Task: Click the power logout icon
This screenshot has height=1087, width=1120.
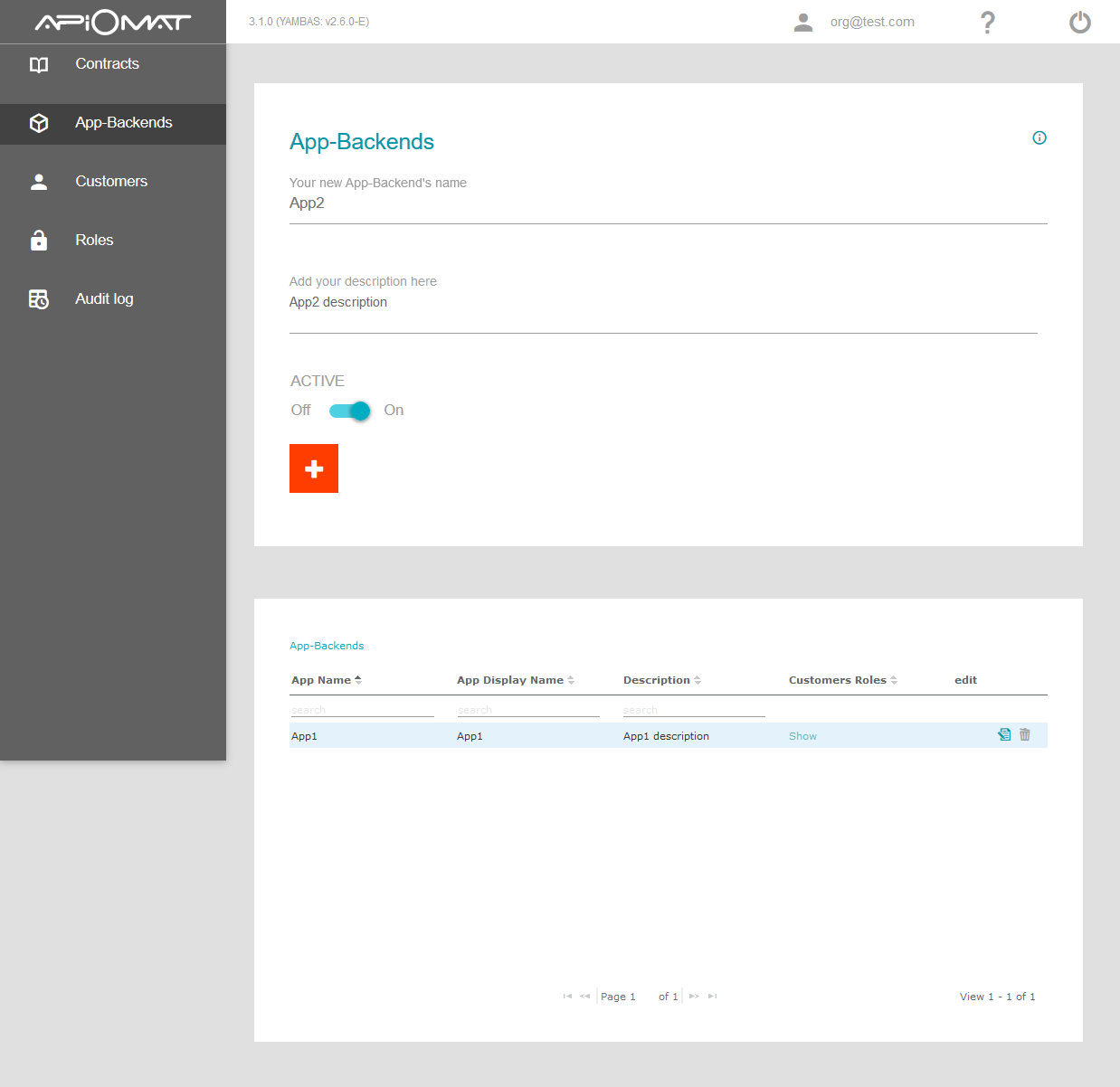Action: coord(1079,23)
